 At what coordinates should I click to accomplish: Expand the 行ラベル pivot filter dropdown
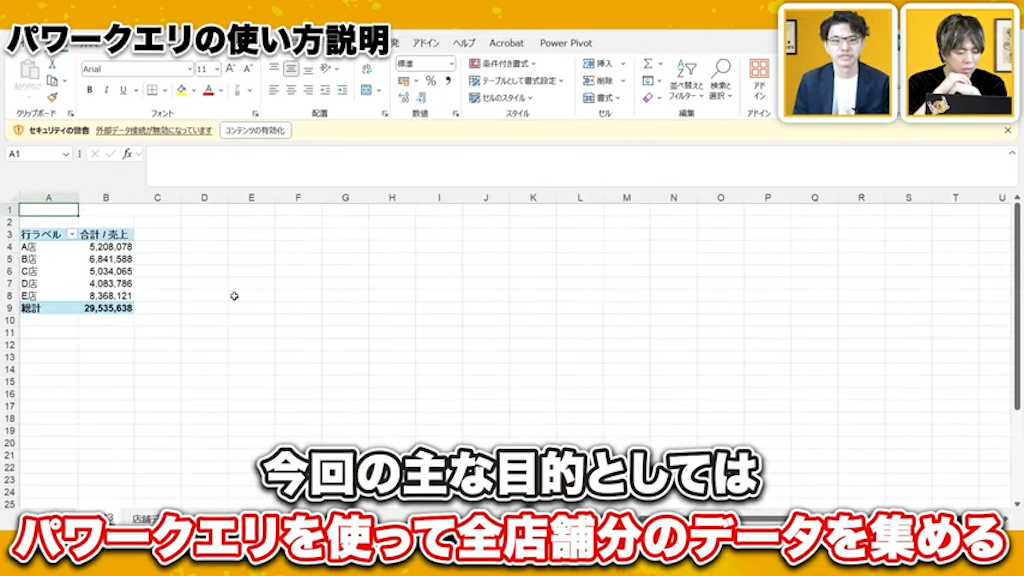(72, 234)
